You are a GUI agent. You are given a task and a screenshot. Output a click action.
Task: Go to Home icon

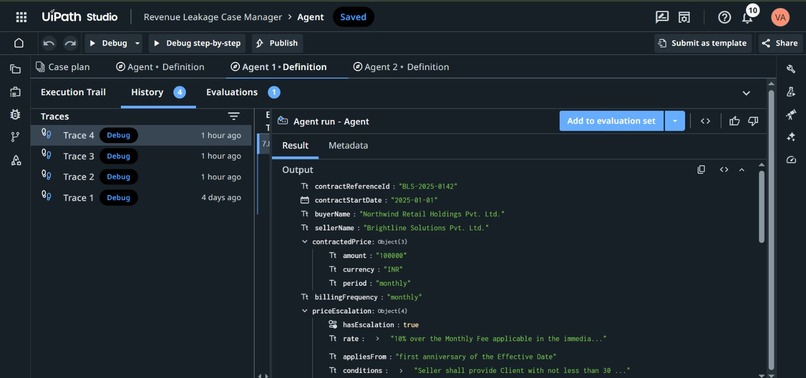click(19, 43)
